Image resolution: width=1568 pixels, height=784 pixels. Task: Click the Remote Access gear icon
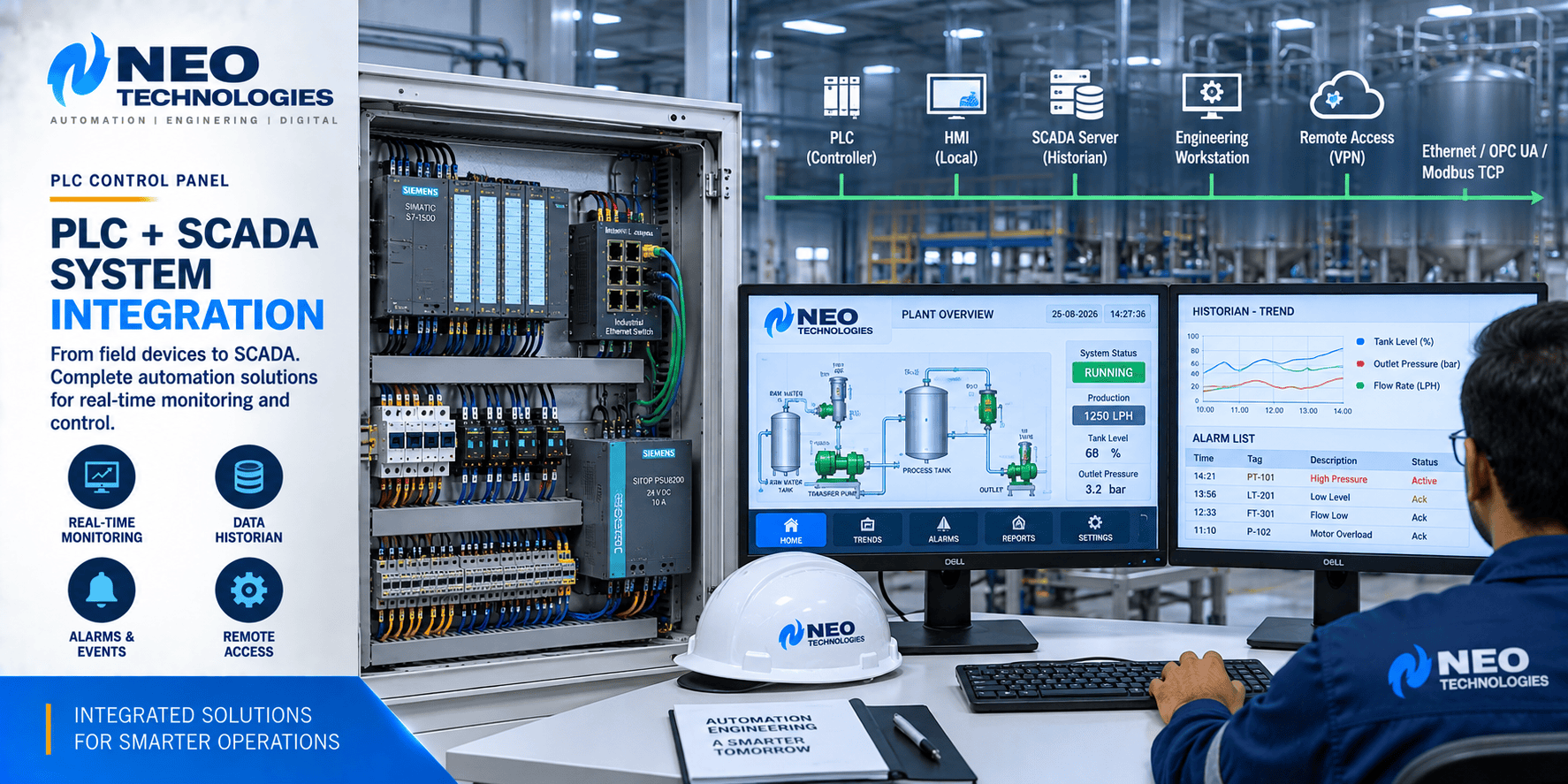click(x=248, y=590)
